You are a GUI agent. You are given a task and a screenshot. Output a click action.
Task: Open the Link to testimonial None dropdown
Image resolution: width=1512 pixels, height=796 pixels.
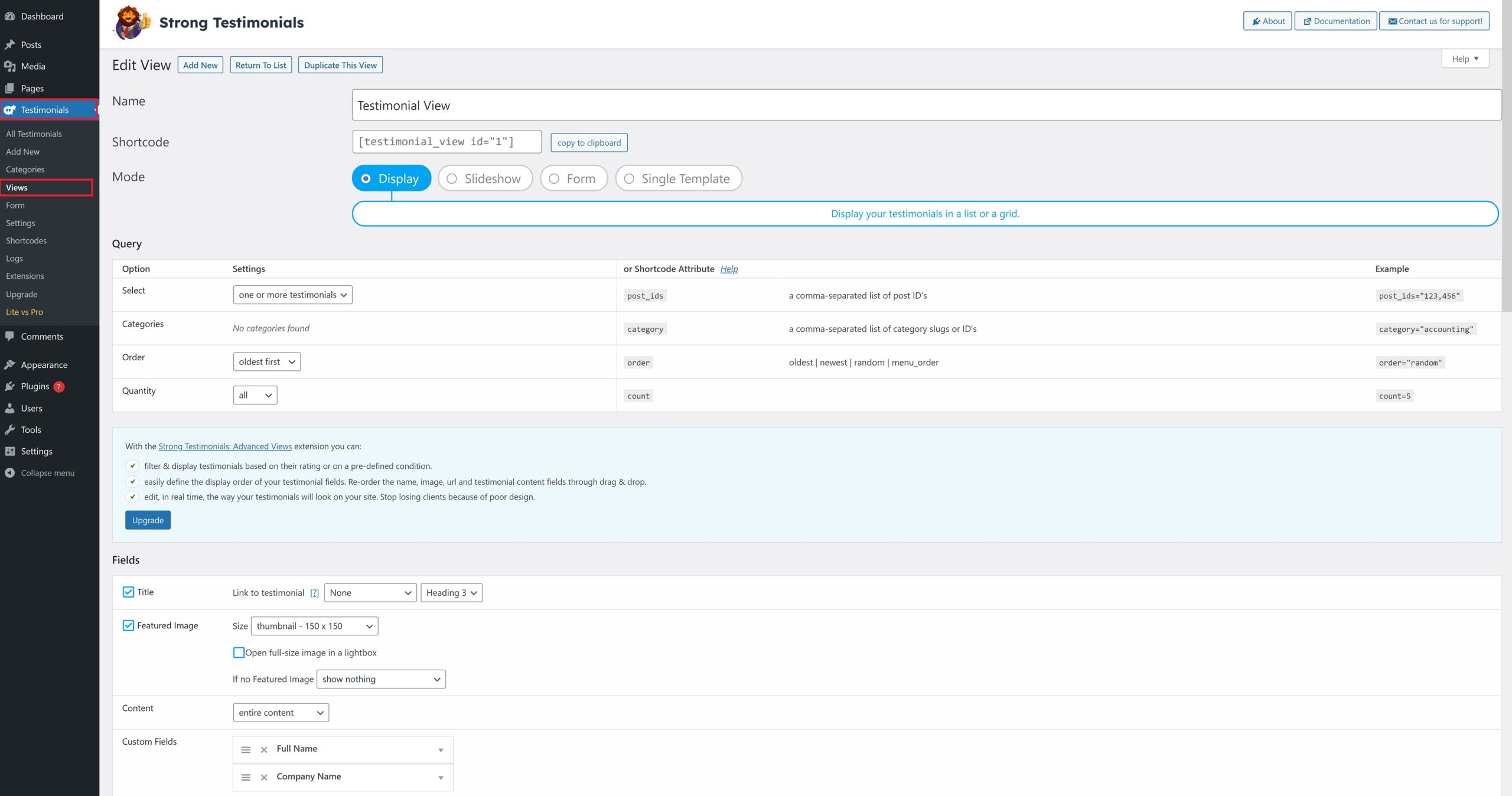[370, 593]
